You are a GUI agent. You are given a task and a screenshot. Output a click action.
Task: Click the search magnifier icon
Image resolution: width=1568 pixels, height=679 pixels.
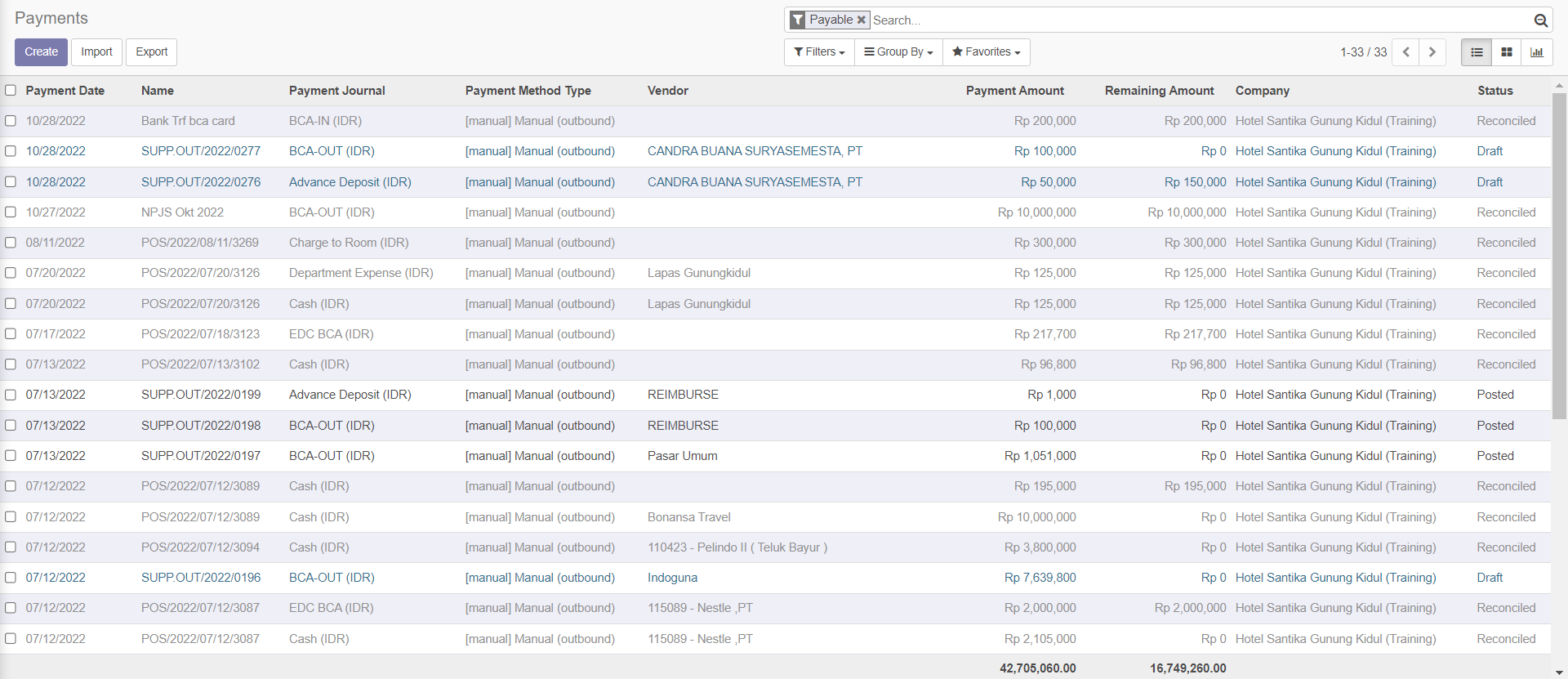[x=1540, y=20]
